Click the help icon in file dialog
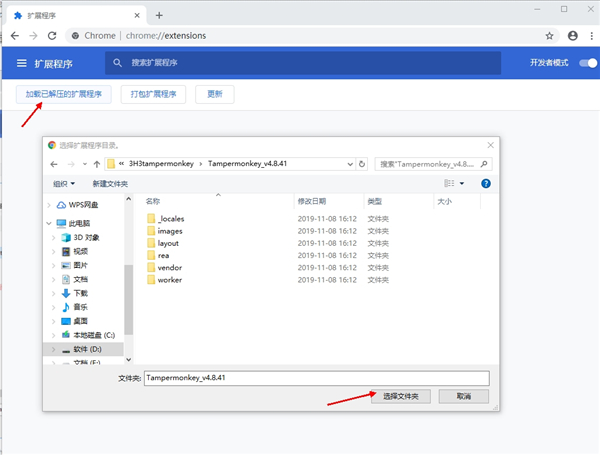Viewport: 600px width, 455px height. (486, 183)
